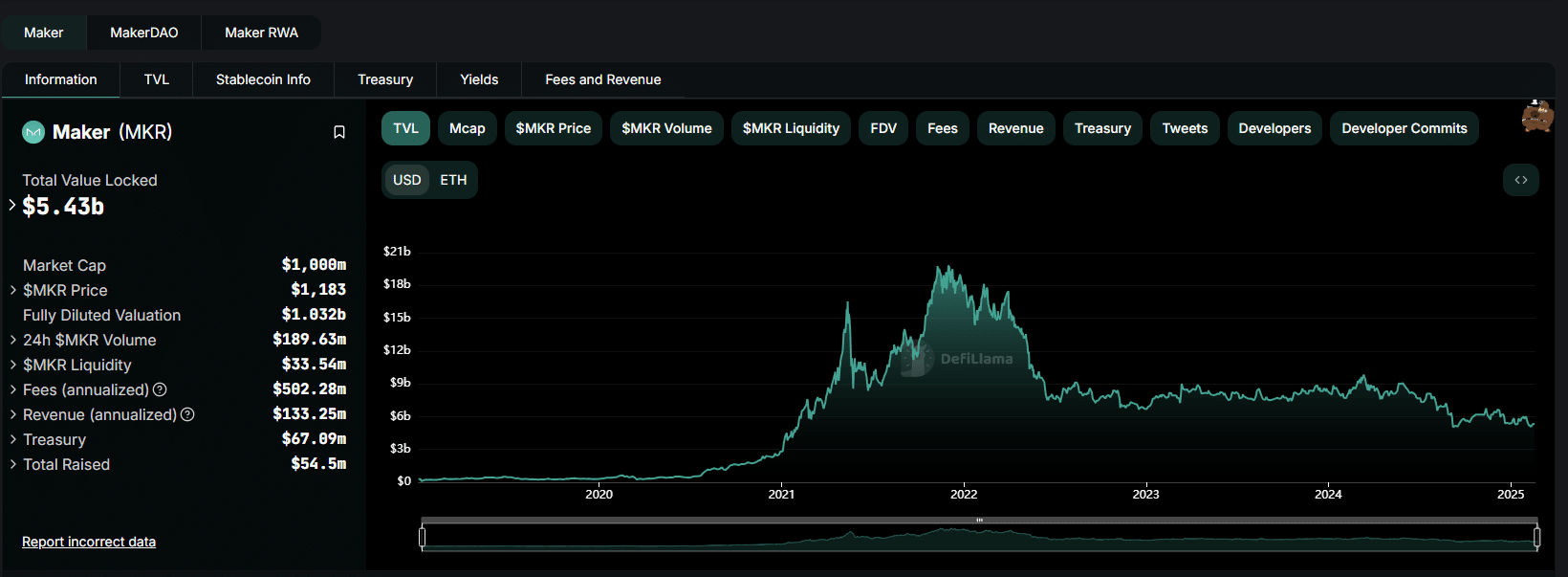This screenshot has height=577, width=1568.
Task: Click the 2024 x-axis label
Action: point(1328,494)
